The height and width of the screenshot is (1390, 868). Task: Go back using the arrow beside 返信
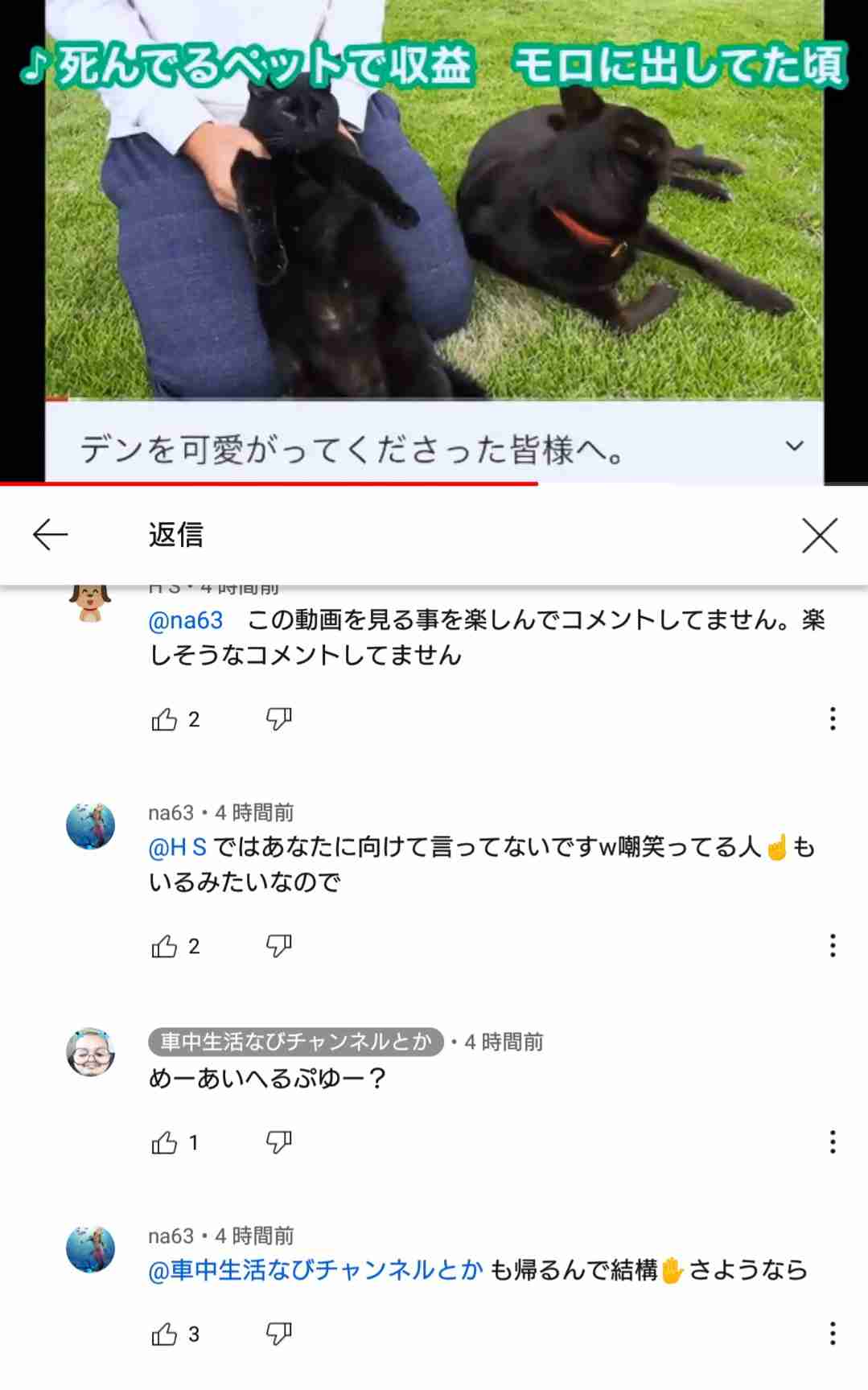pos(50,535)
